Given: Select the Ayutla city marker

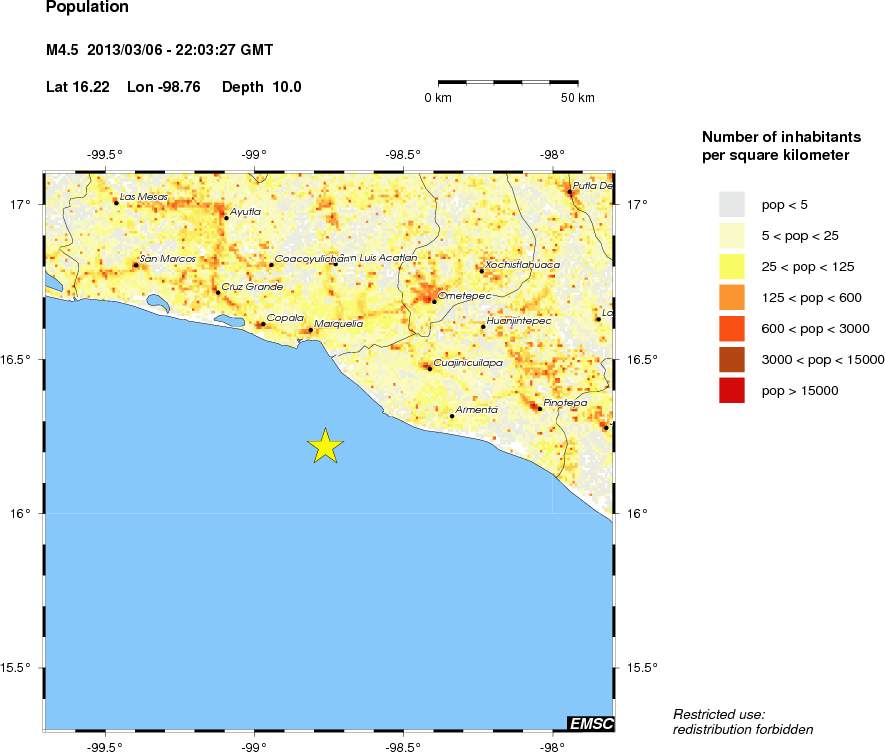Looking at the screenshot, I should click(x=226, y=217).
